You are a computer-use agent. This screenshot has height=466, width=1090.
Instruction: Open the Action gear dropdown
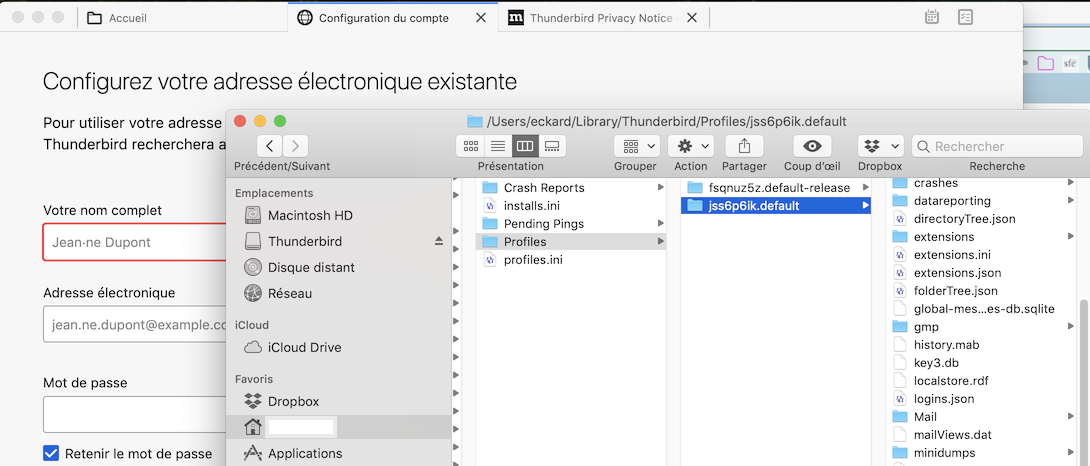[x=690, y=146]
